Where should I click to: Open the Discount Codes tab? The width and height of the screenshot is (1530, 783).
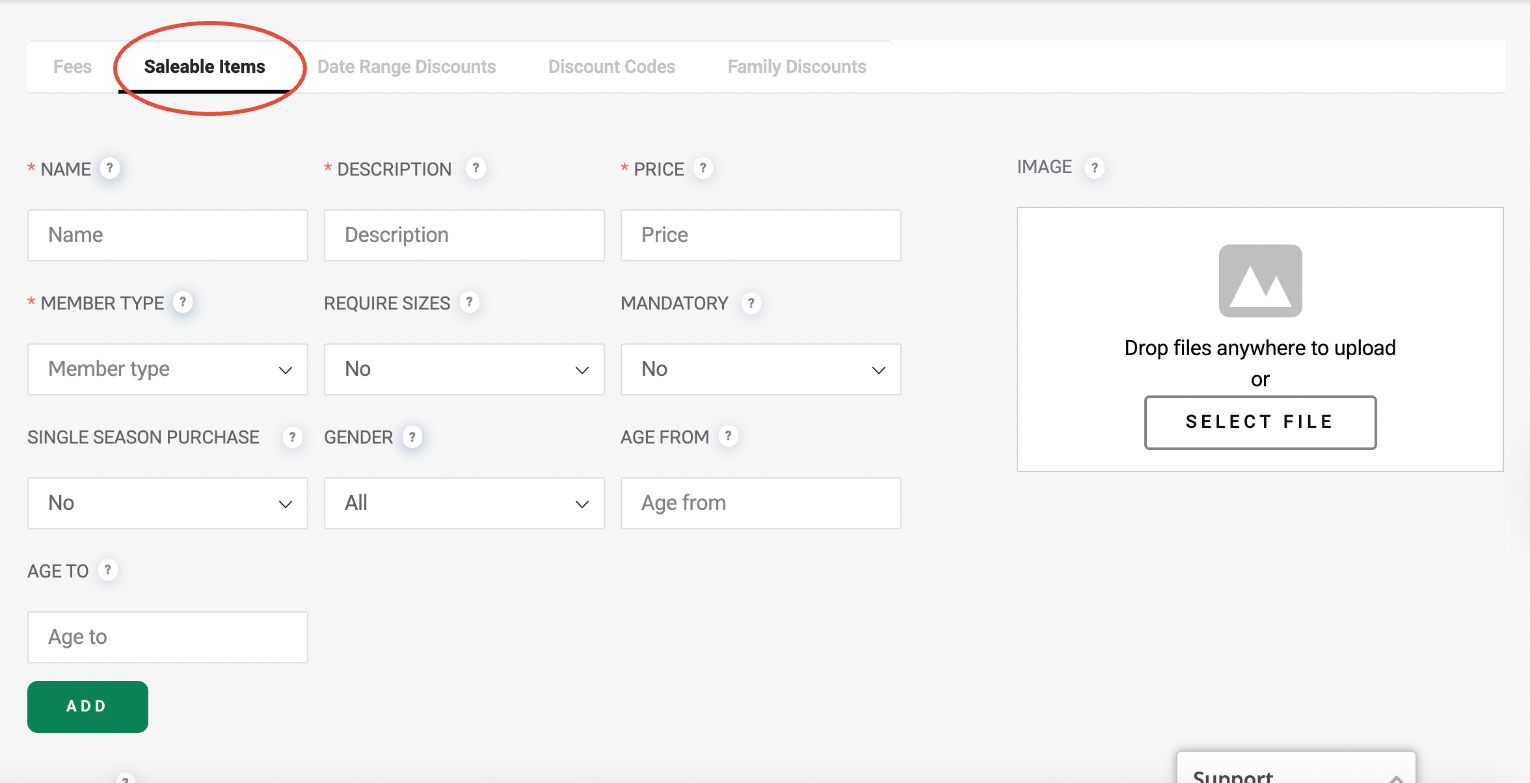(611, 67)
